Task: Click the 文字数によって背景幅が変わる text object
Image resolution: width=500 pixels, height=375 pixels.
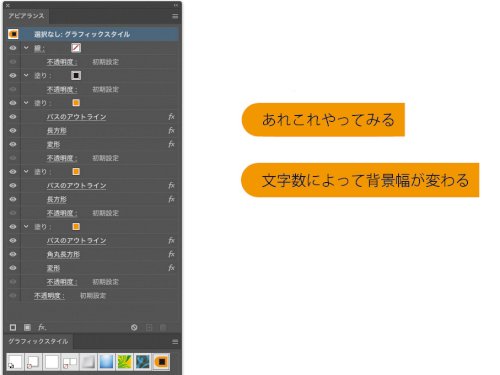Action: point(365,180)
